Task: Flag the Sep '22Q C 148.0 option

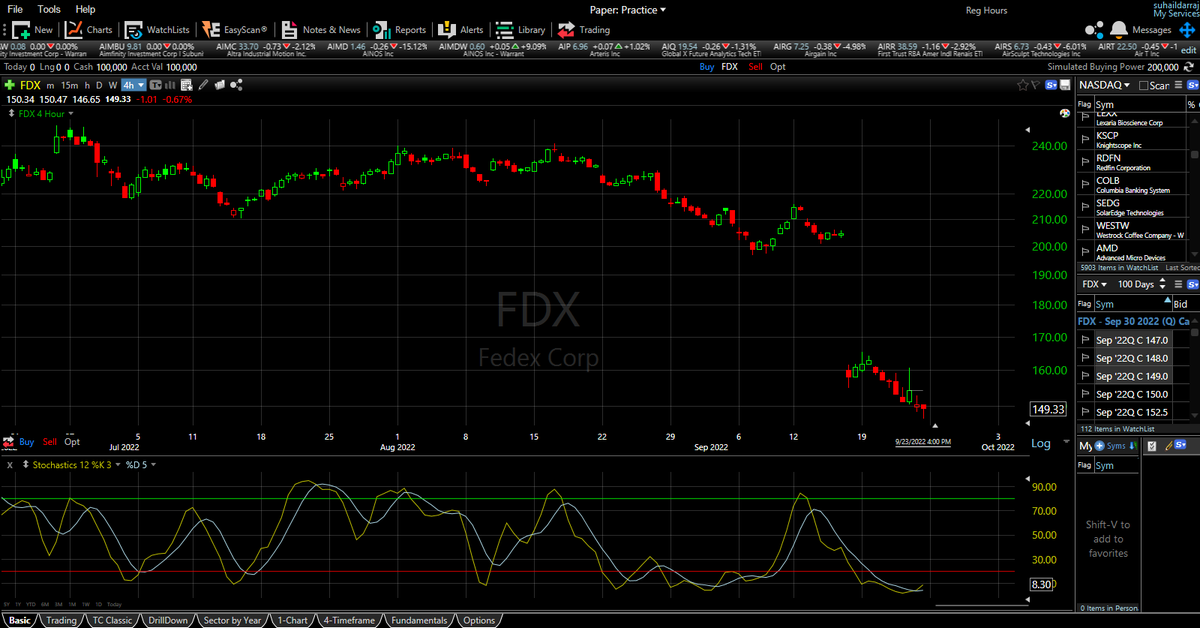Action: pos(1084,358)
